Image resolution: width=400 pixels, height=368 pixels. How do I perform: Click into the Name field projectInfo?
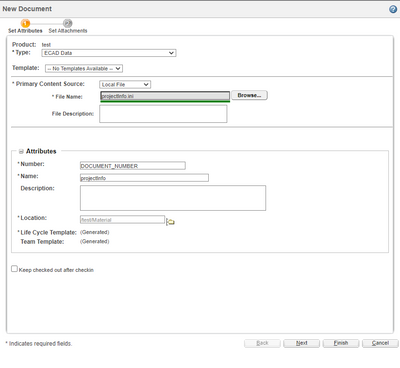click(144, 178)
